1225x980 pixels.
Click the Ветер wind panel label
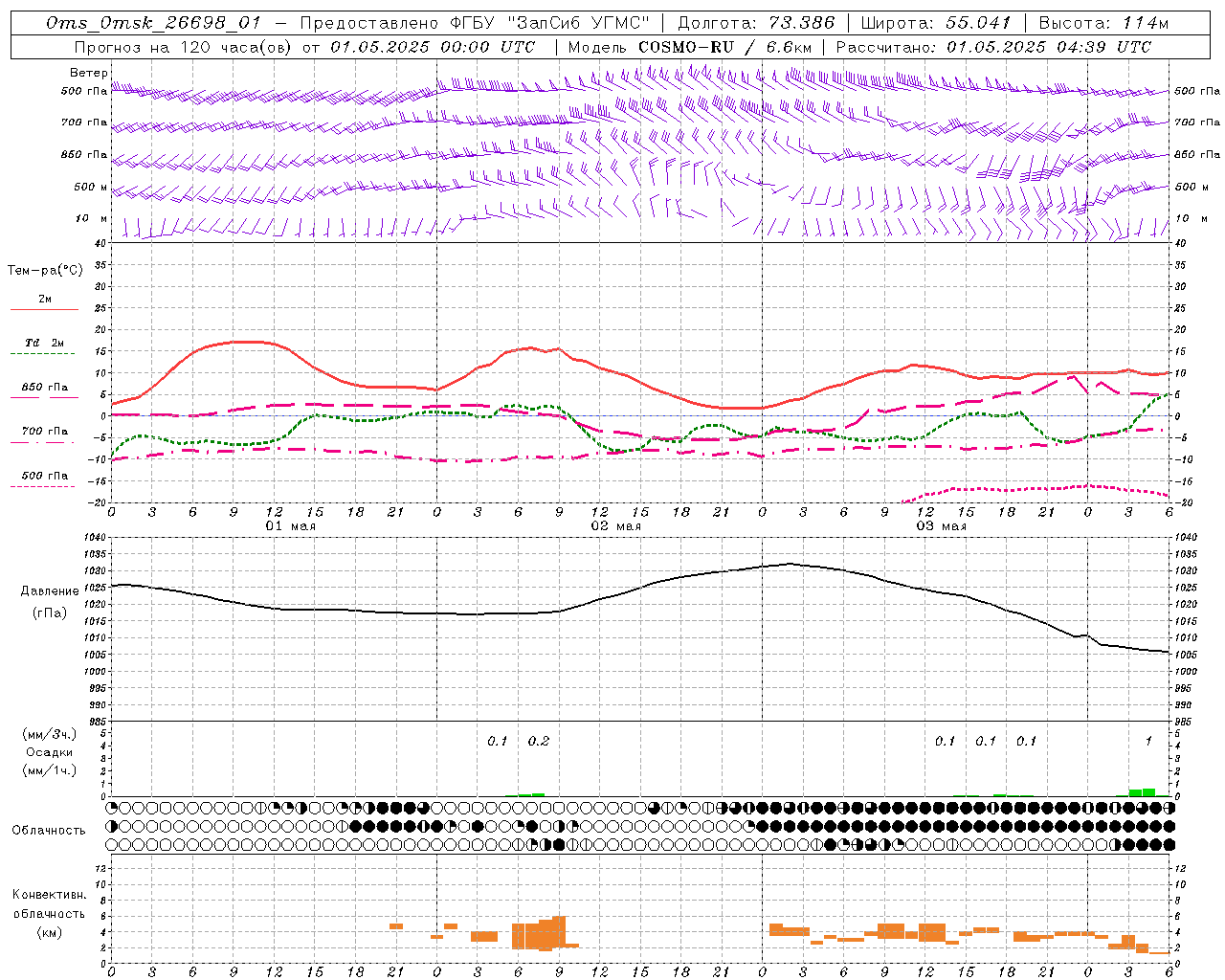[89, 73]
